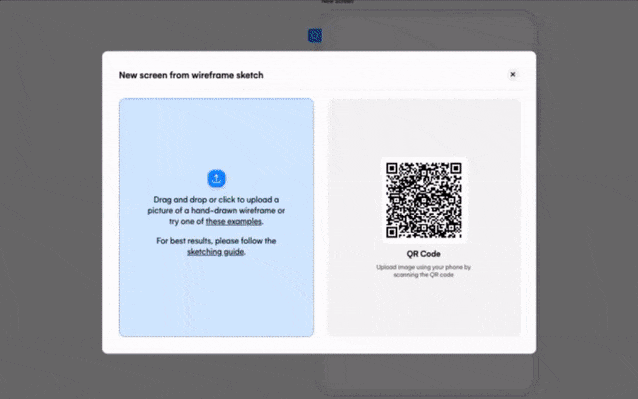638x399 pixels.
Task: Click the QR code image
Action: click(424, 200)
